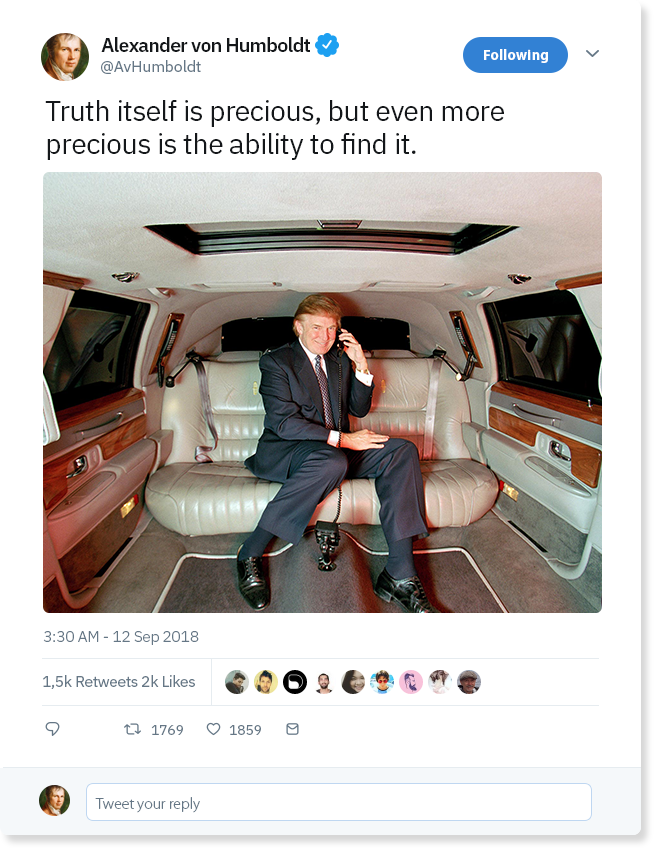Click the yellow-background liker avatar
This screenshot has width=656, height=848.
pos(265,682)
